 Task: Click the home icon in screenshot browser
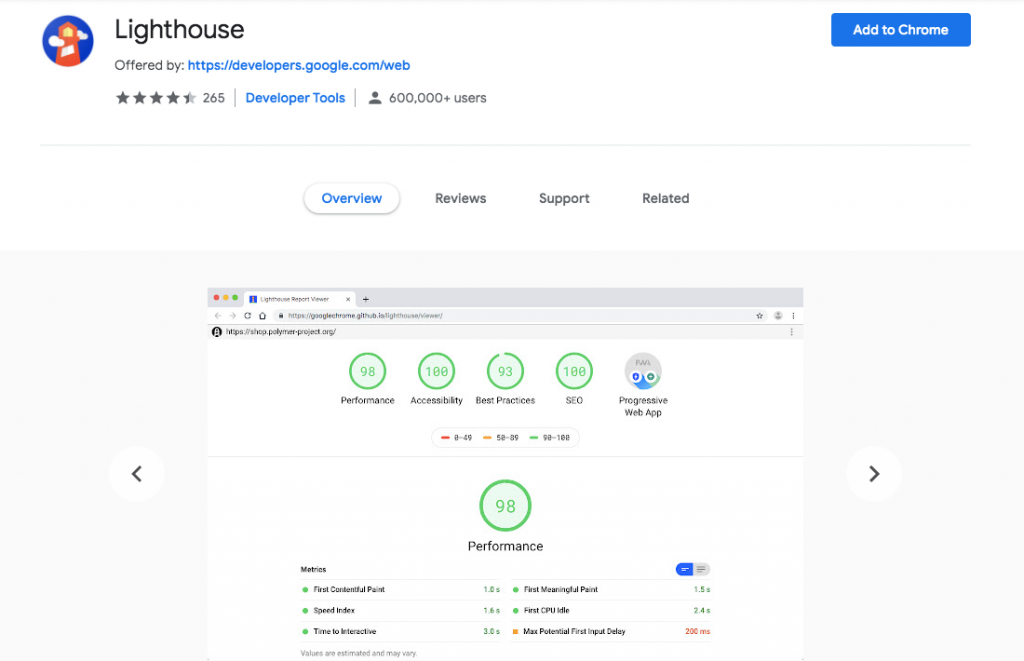[263, 315]
